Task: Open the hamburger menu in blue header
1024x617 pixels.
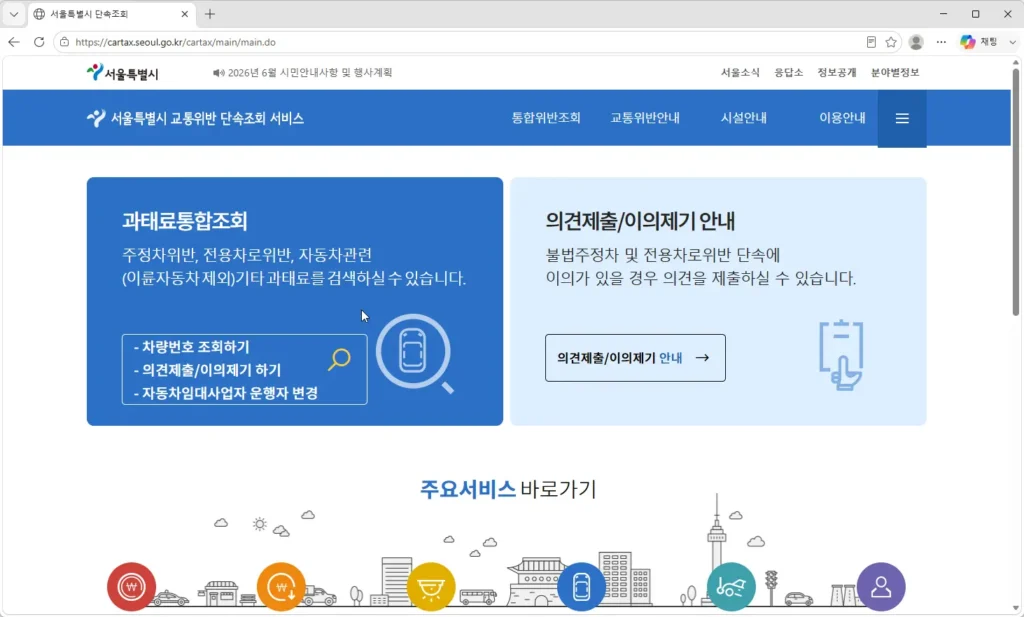Action: 902,118
